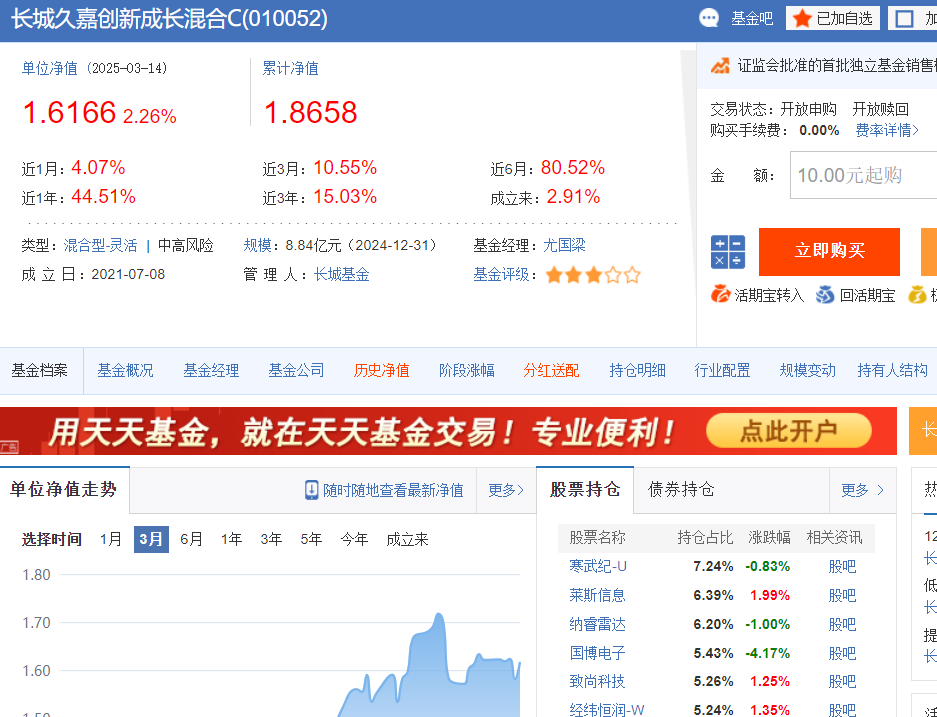Click the mobile download icon near 随时随地查看最新净值
Screen dimensions: 937x717
pos(311,490)
